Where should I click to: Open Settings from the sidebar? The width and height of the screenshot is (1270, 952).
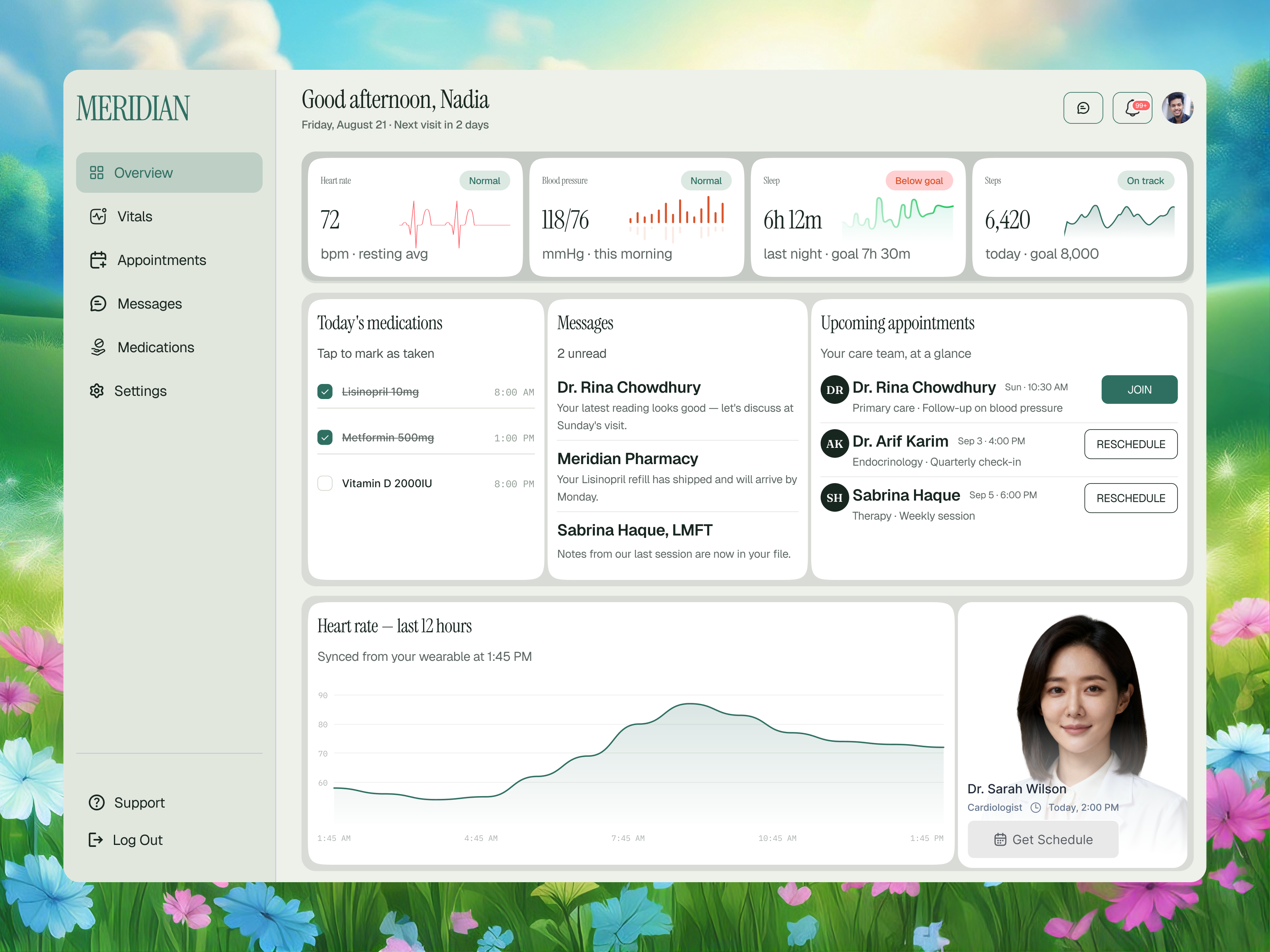tap(169, 391)
